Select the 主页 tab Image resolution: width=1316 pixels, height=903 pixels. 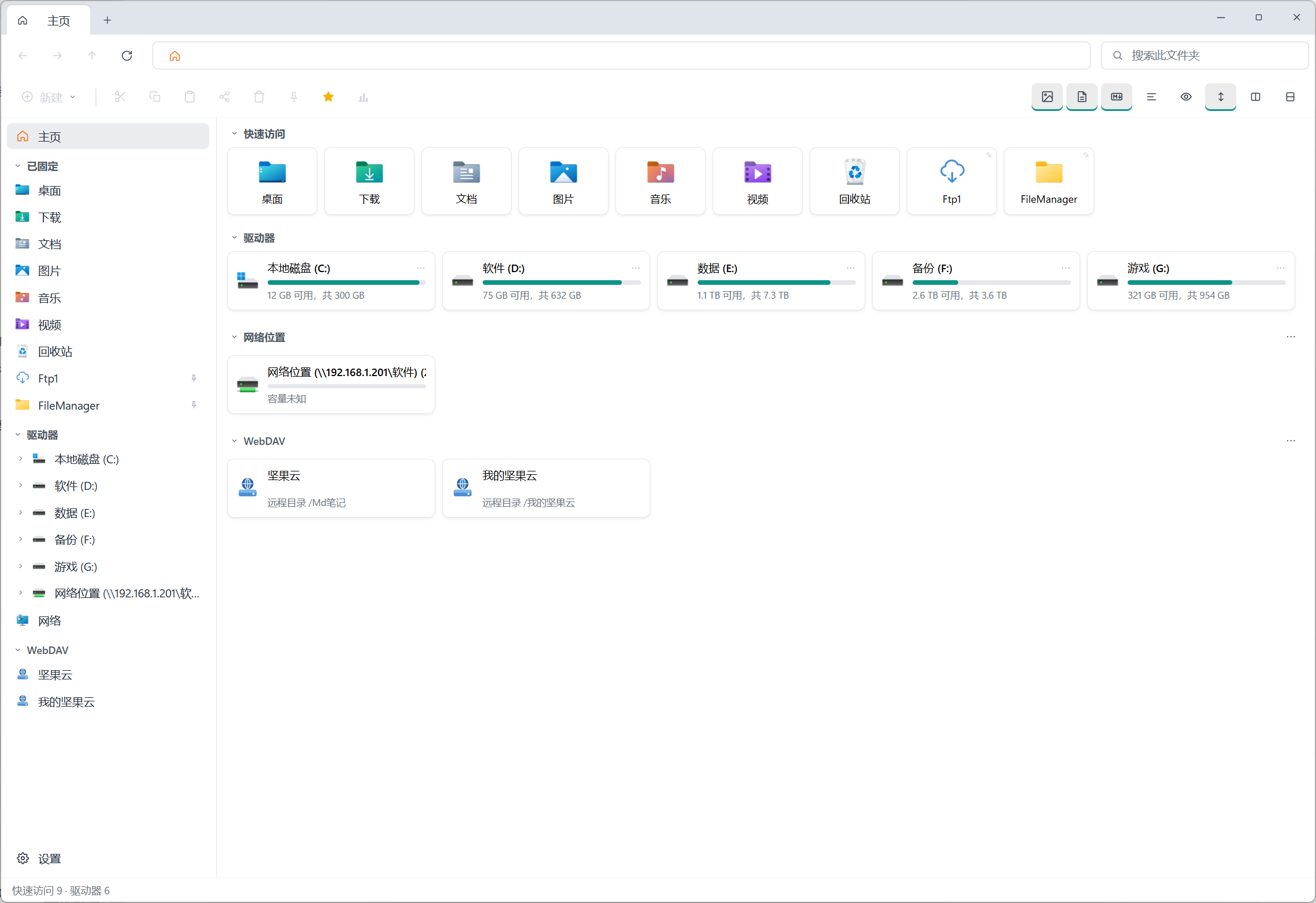(x=49, y=20)
